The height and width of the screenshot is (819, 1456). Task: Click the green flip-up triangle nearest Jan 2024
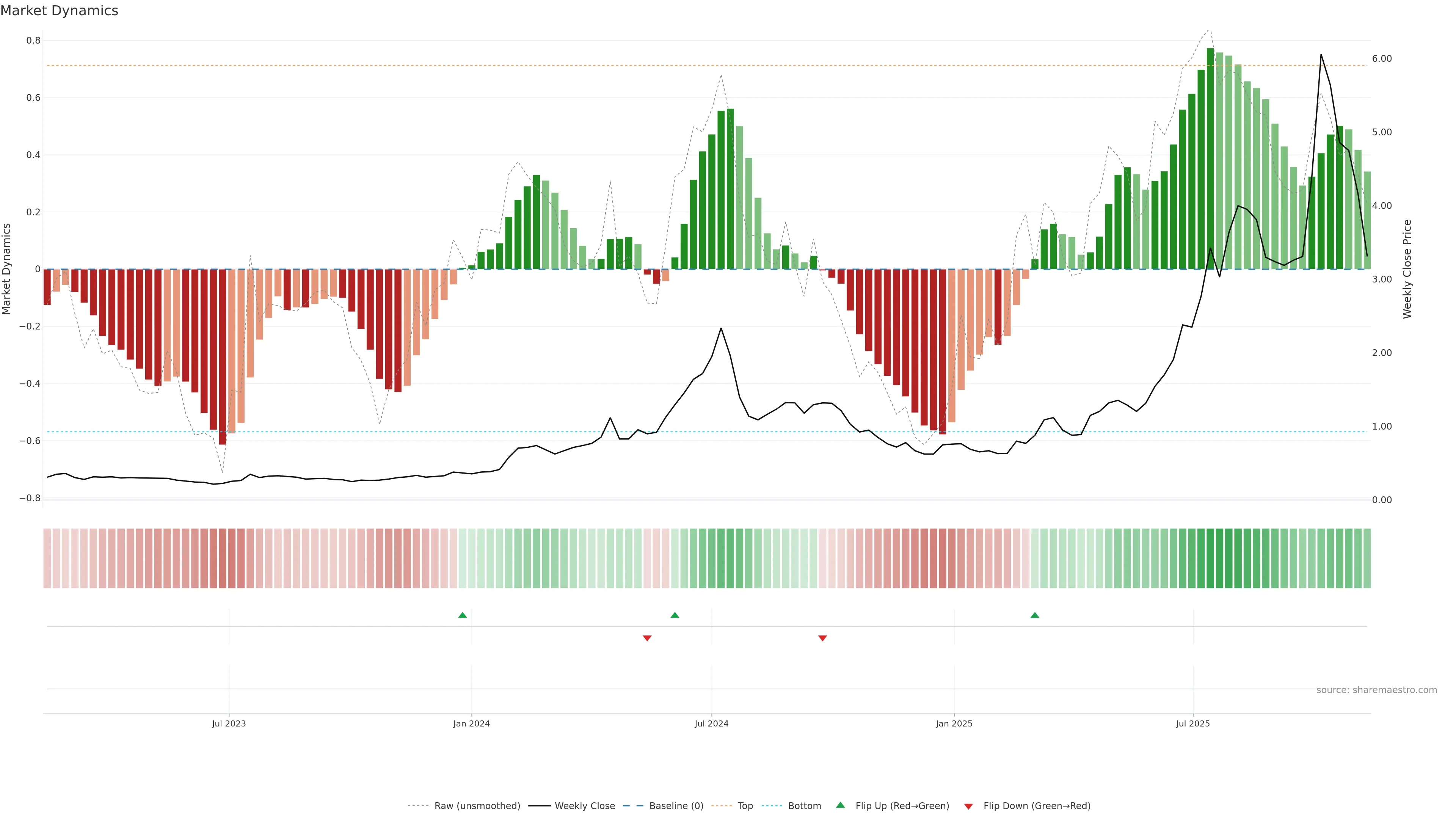(462, 615)
